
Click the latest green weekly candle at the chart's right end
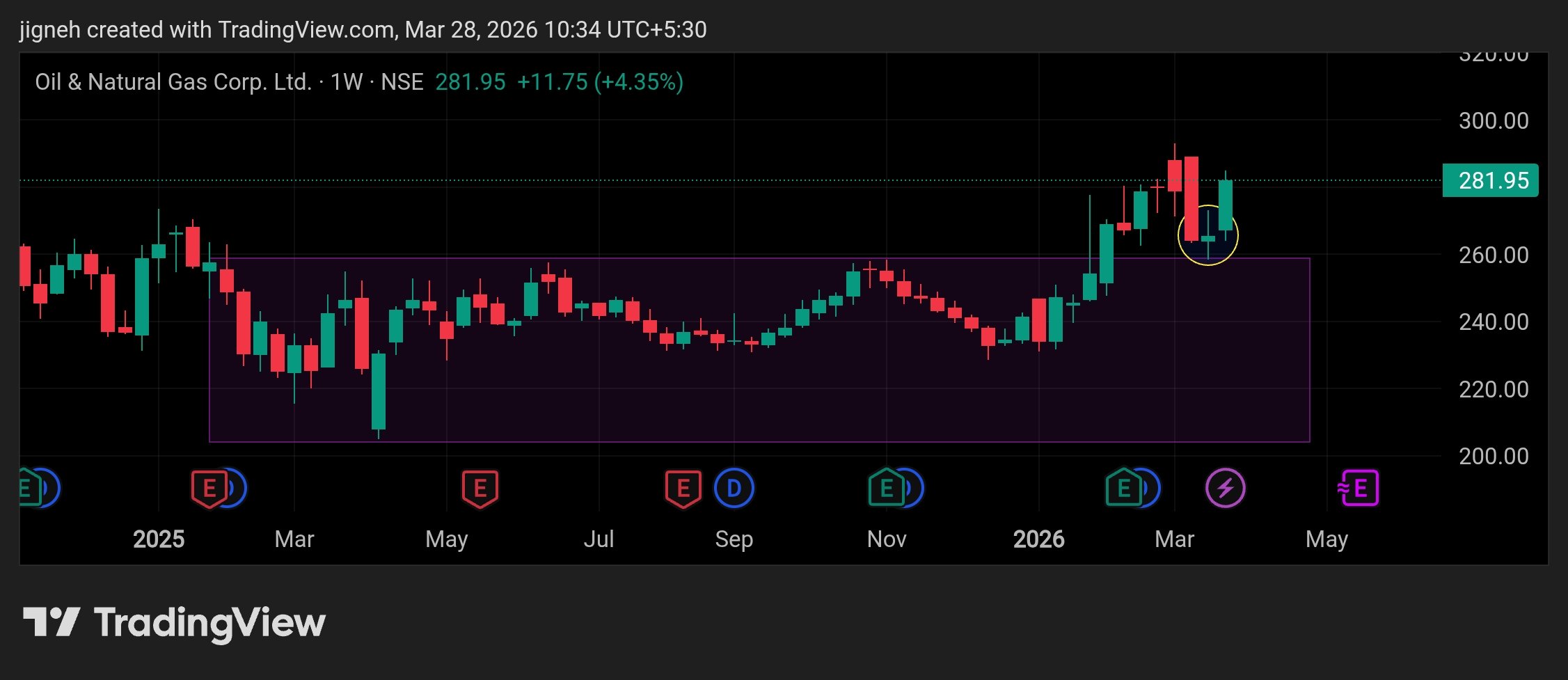(x=1226, y=205)
